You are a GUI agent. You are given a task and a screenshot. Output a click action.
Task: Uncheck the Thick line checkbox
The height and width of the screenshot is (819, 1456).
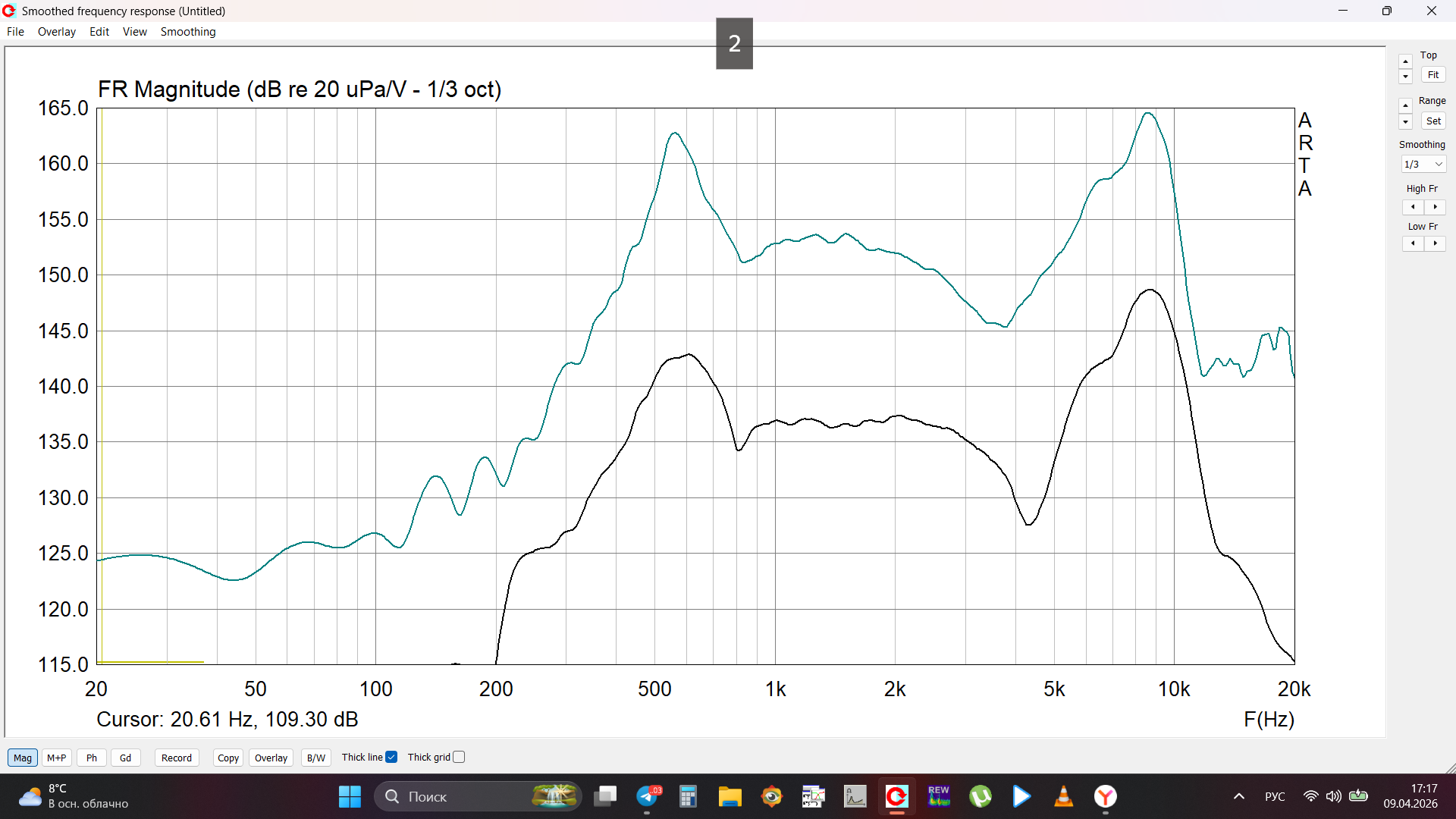tap(391, 757)
